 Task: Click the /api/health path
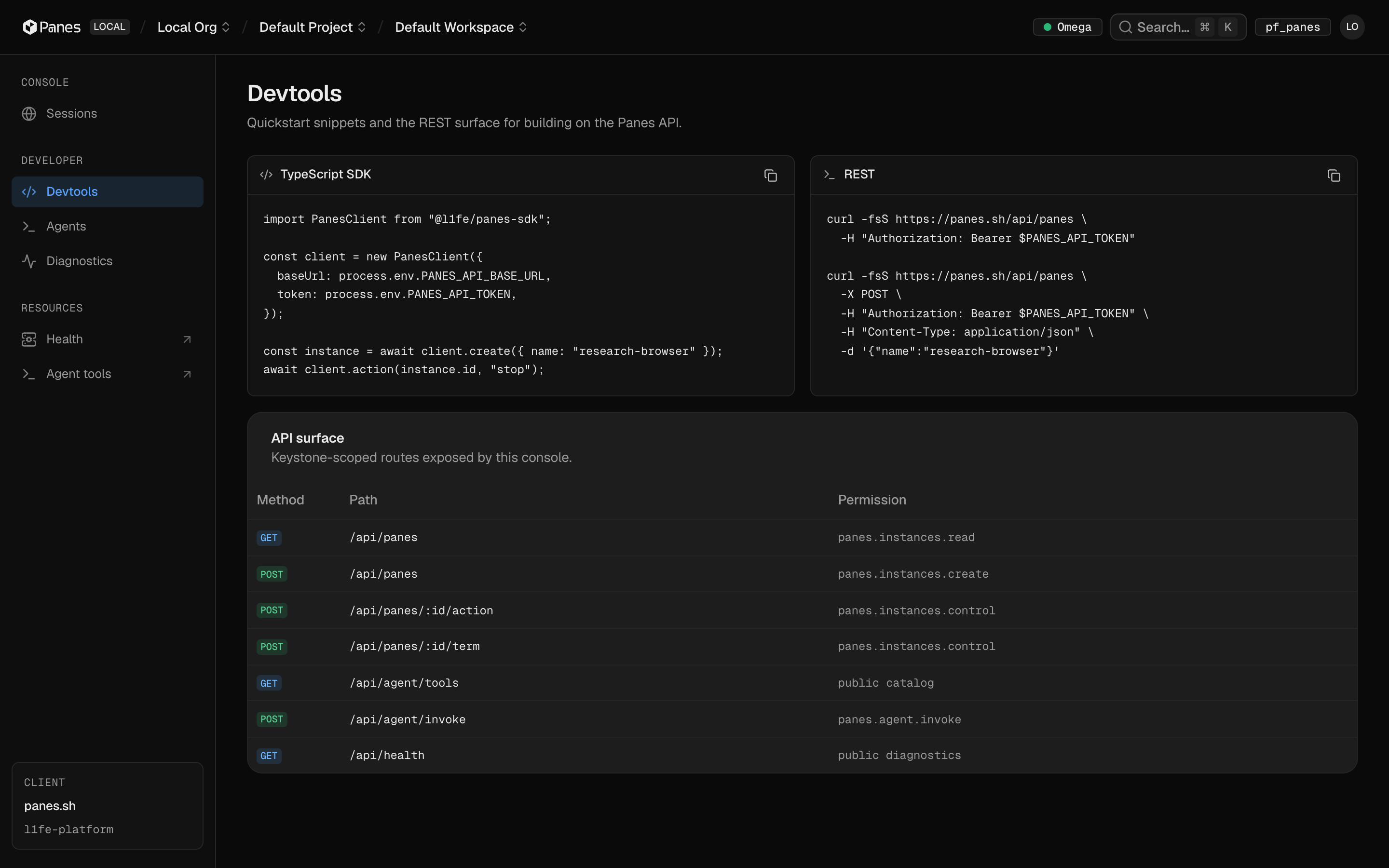[387, 756]
